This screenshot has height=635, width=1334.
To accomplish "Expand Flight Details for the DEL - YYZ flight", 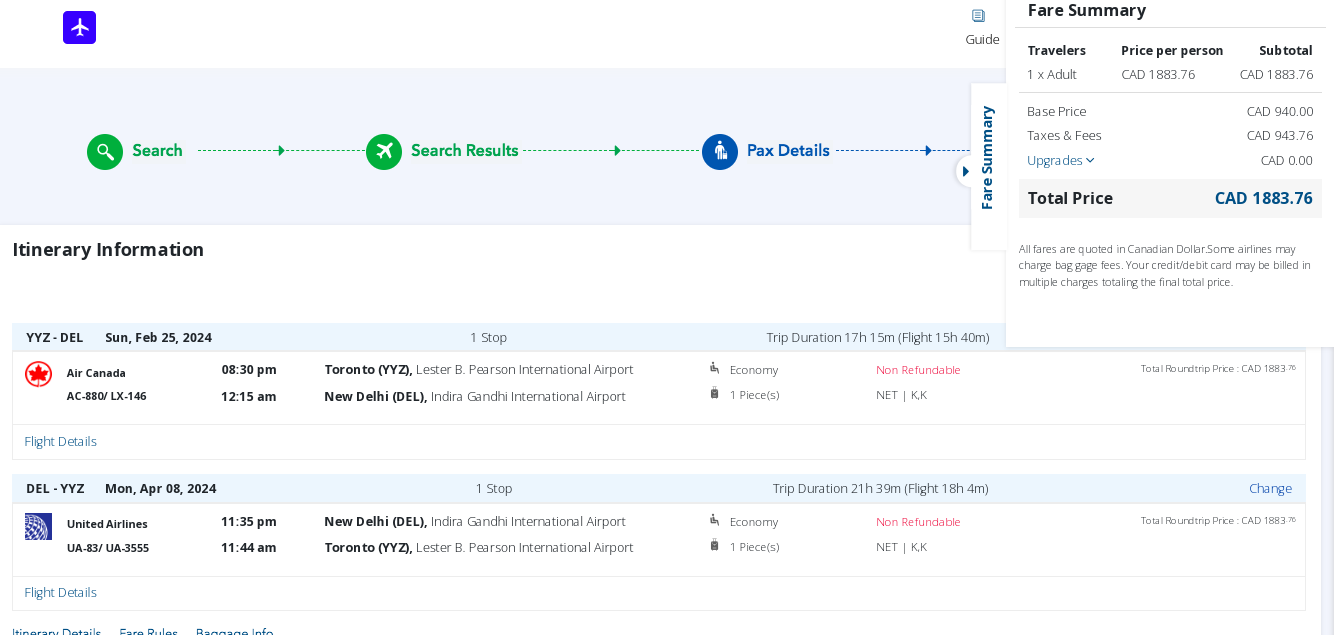I will (60, 592).
